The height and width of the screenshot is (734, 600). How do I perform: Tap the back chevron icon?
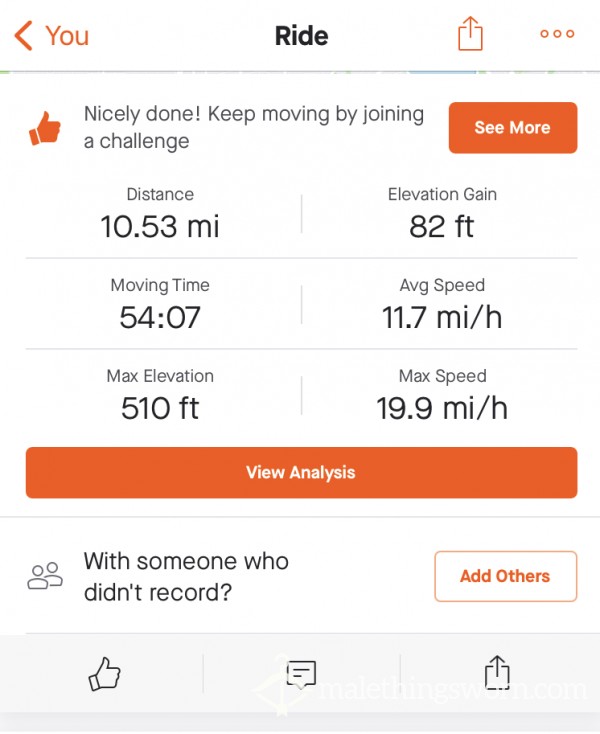pos(23,36)
